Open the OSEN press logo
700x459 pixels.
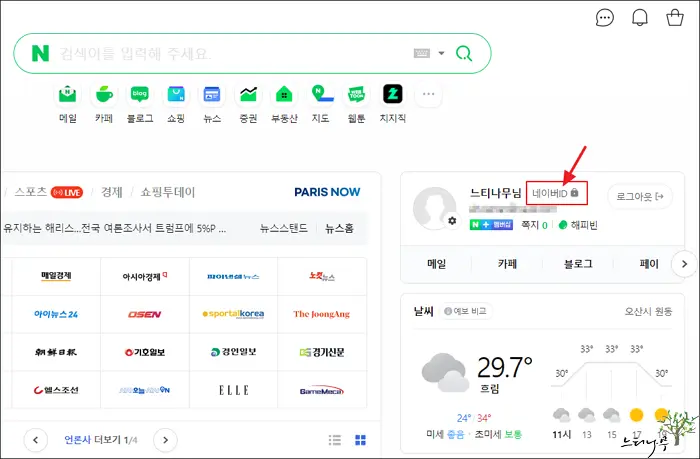pos(145,314)
